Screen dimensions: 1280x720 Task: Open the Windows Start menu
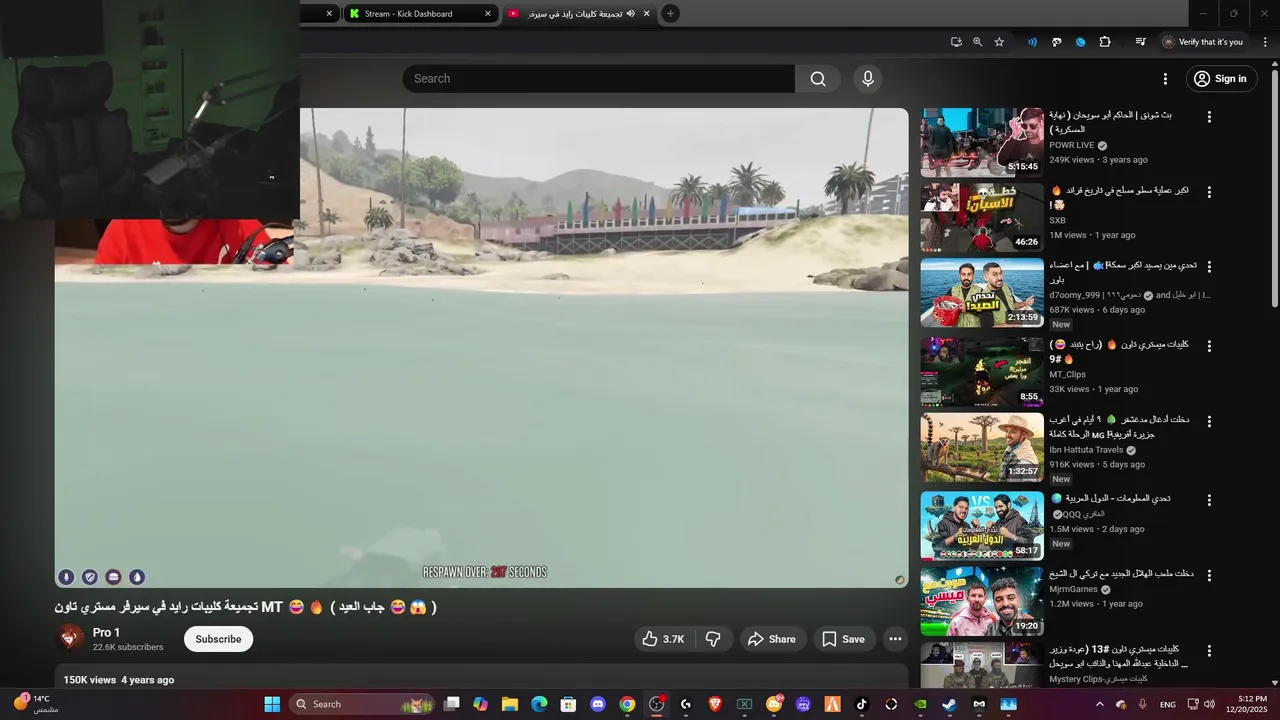(x=272, y=704)
